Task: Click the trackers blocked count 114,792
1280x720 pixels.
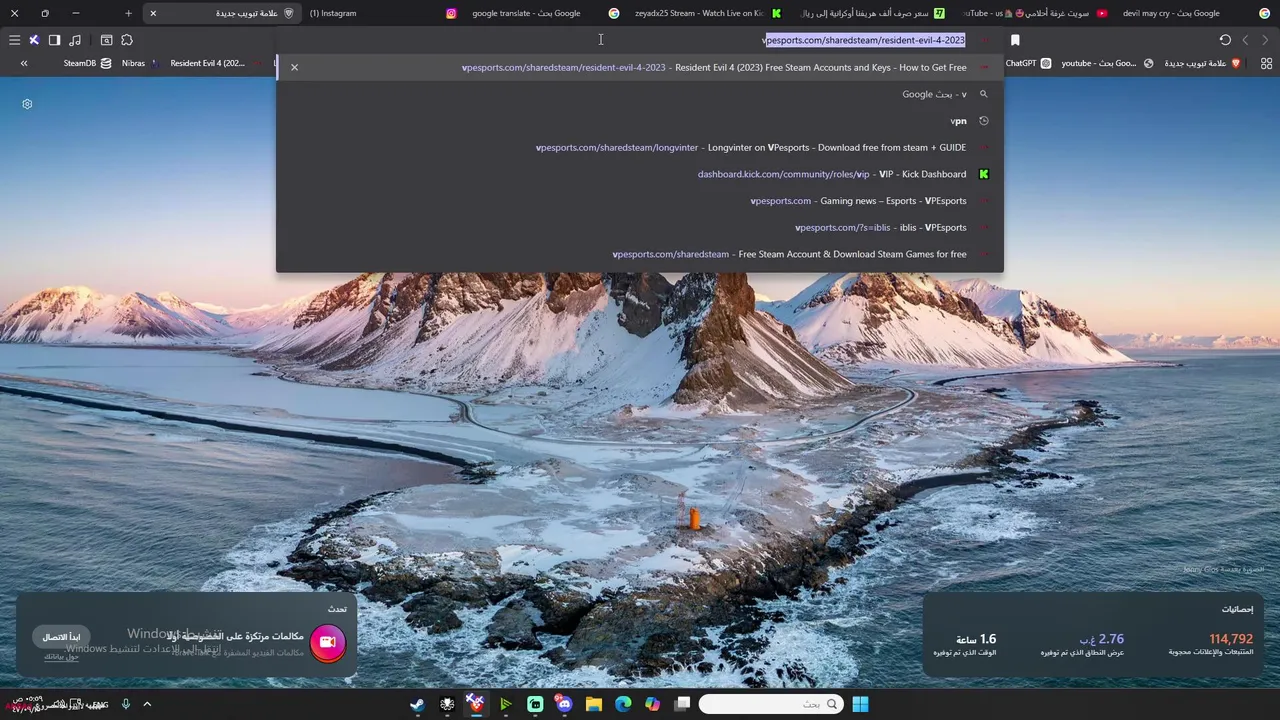Action: coord(1231,639)
